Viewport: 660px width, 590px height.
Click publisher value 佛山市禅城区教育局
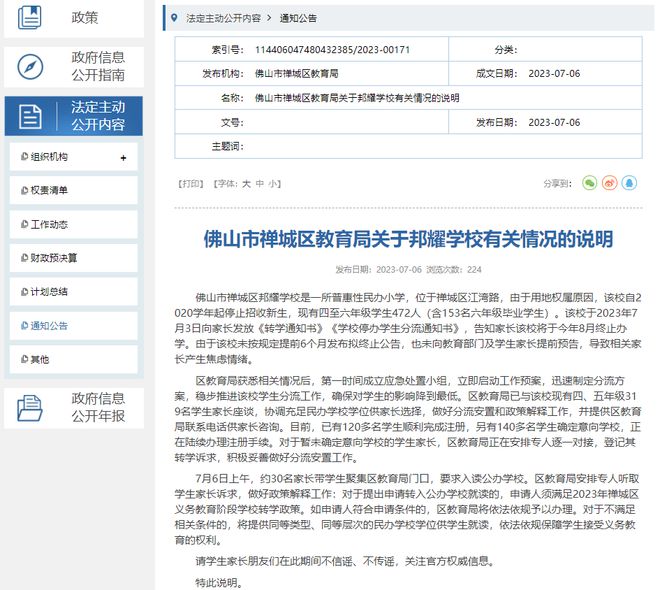click(x=296, y=74)
